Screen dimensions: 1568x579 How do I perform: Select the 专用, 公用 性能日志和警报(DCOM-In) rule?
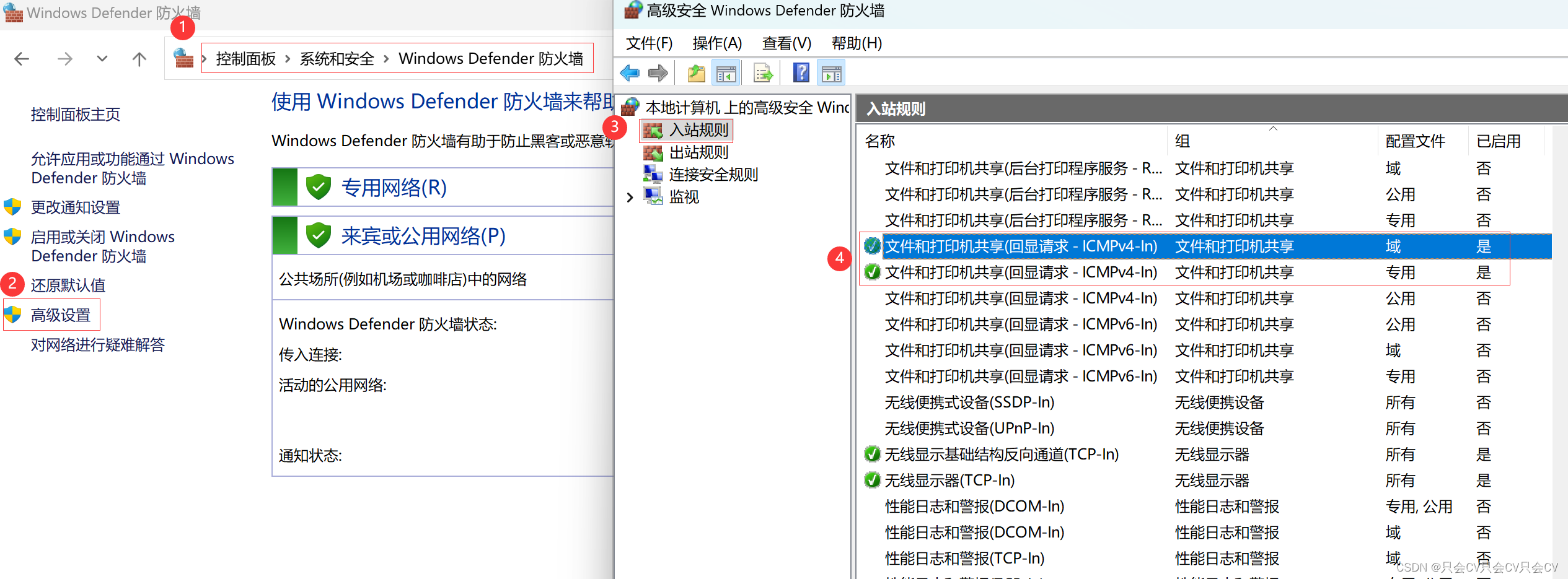pos(974,506)
